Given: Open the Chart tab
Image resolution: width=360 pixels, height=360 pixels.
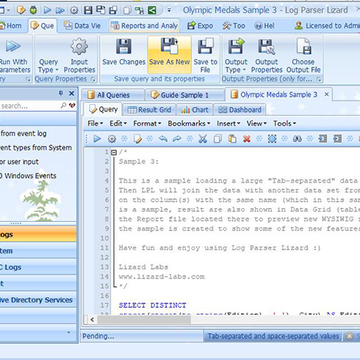Looking at the screenshot, I should click(x=195, y=110).
